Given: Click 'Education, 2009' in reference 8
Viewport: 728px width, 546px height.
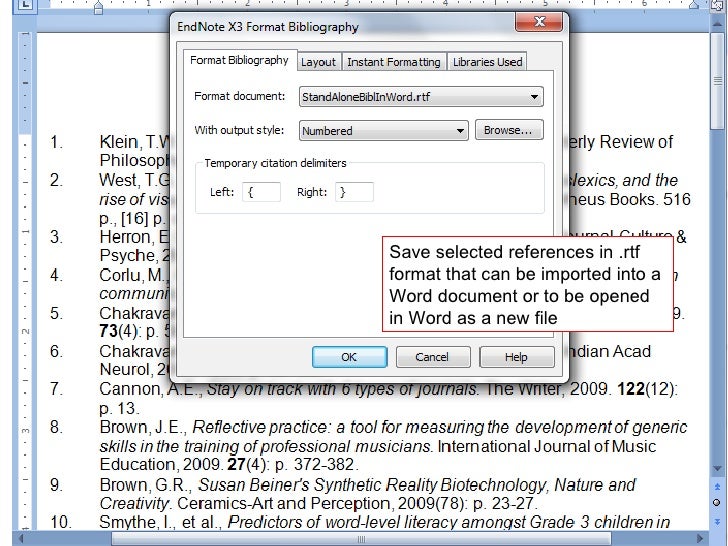Looking at the screenshot, I should click(160, 464).
